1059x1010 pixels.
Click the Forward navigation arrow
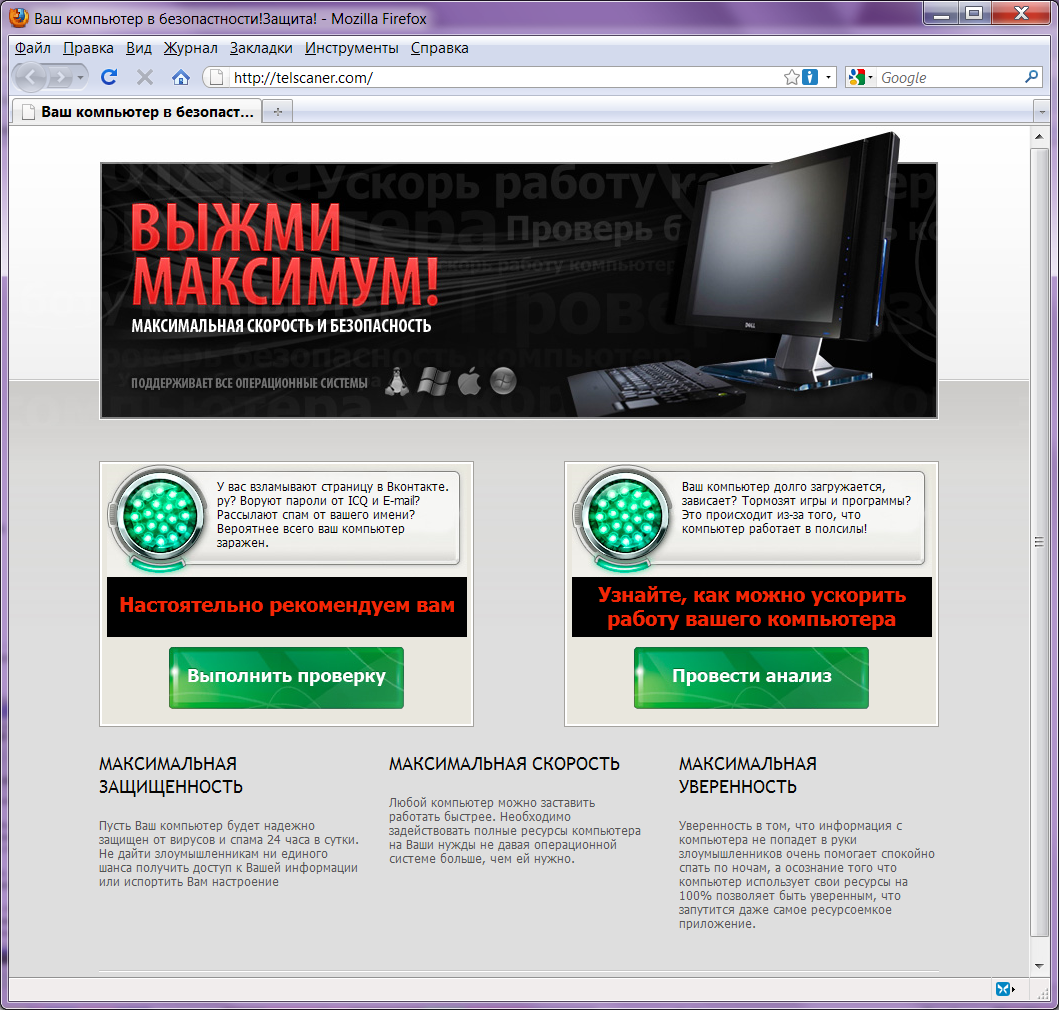[61, 78]
